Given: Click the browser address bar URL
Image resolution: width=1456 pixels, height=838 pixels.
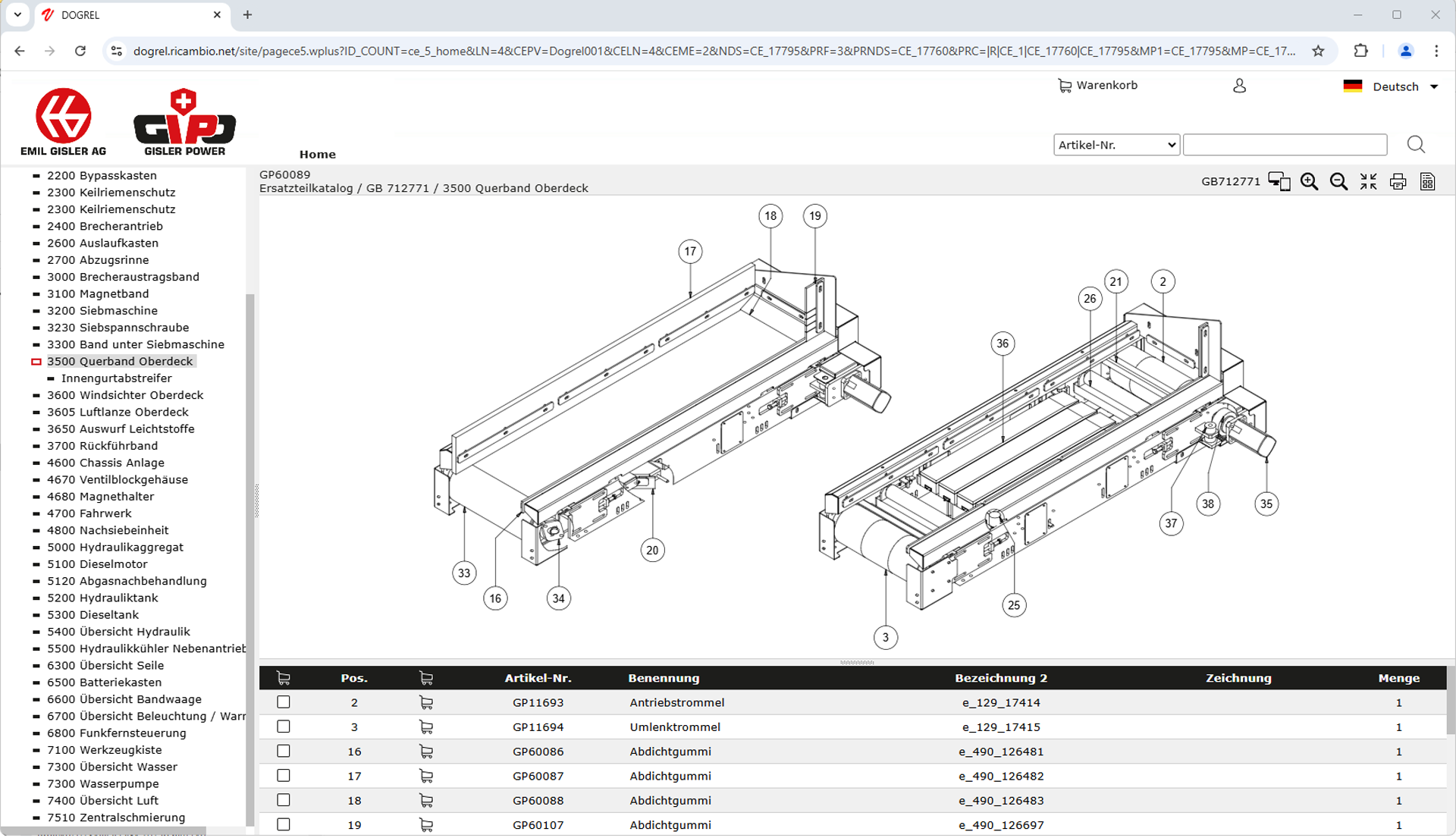Looking at the screenshot, I should pyautogui.click(x=714, y=51).
